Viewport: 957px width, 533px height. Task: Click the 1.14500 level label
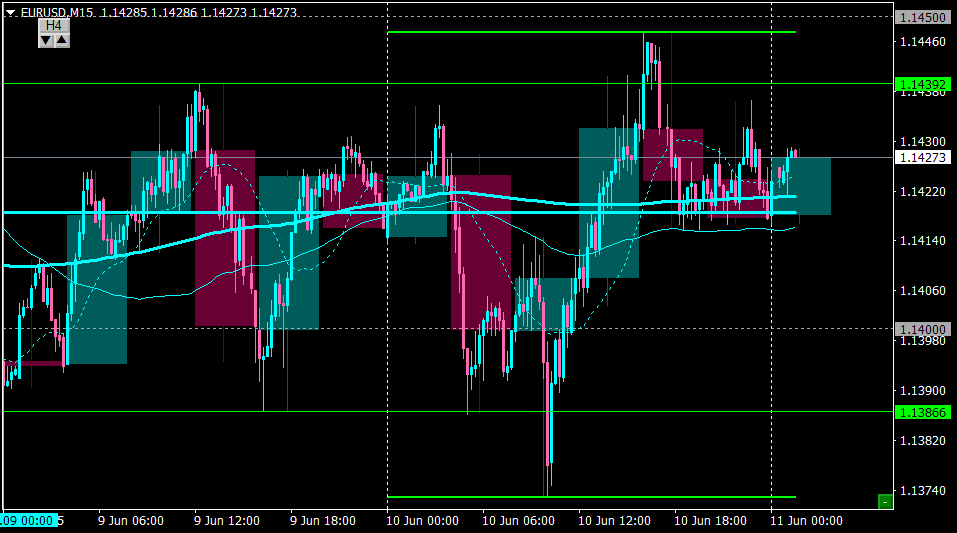tap(923, 18)
